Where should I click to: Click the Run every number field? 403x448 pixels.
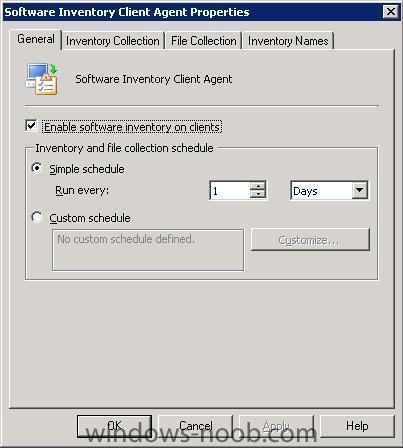(230, 191)
